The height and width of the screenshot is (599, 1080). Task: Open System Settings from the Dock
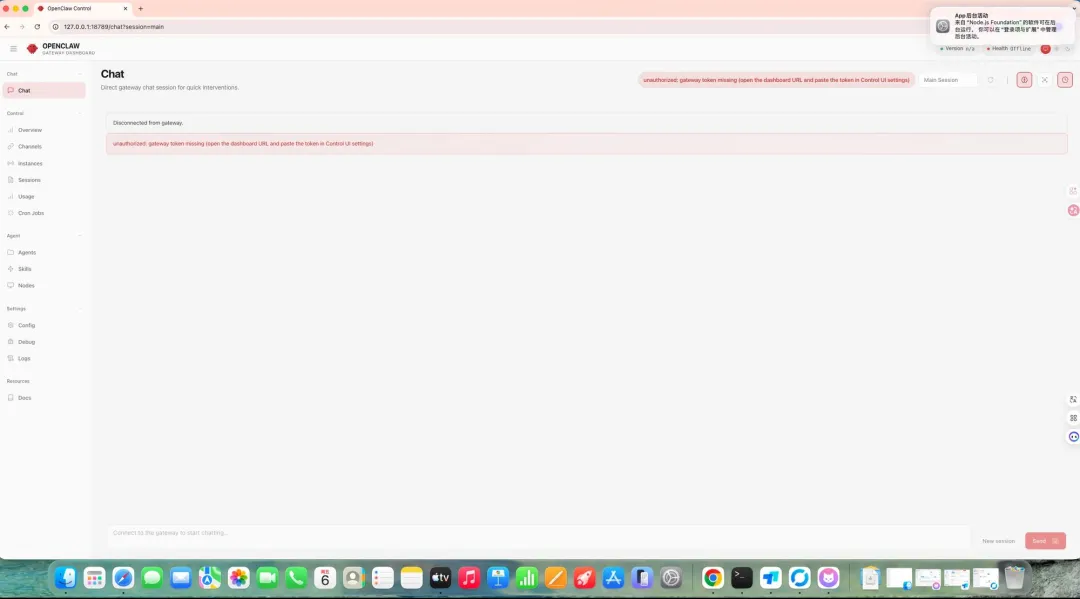tap(671, 578)
